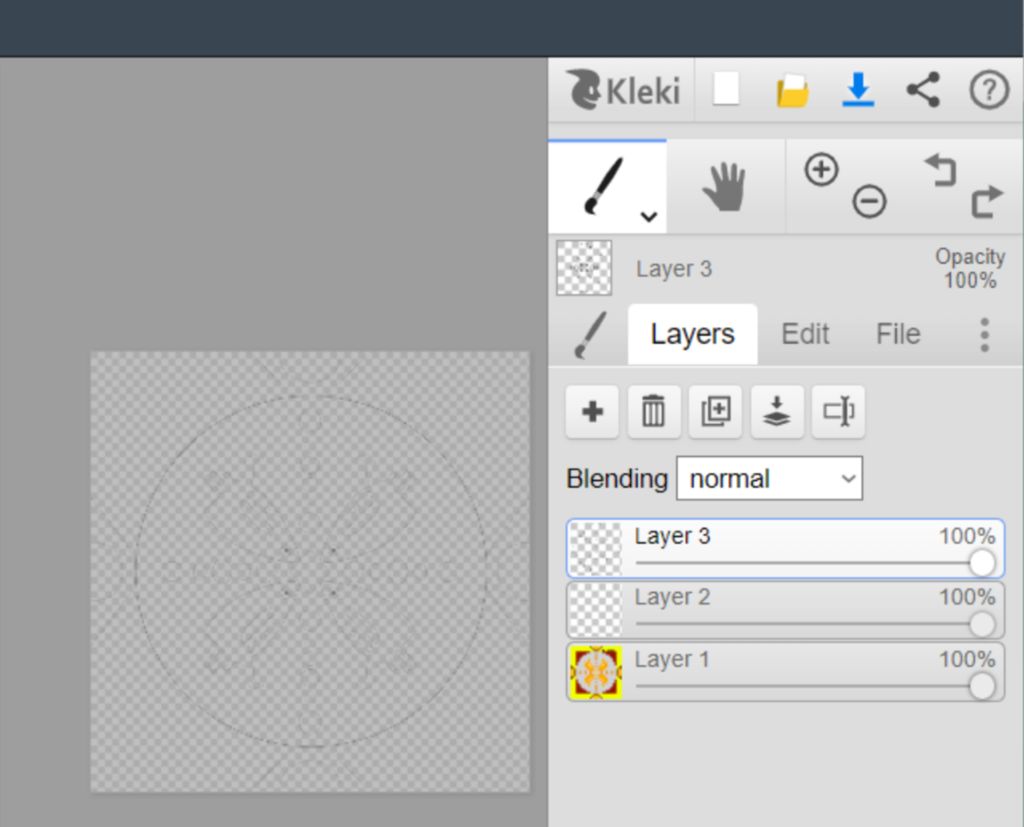Screen dimensions: 1024x827
Task: Expand the brush tool options arrow
Action: point(648,216)
